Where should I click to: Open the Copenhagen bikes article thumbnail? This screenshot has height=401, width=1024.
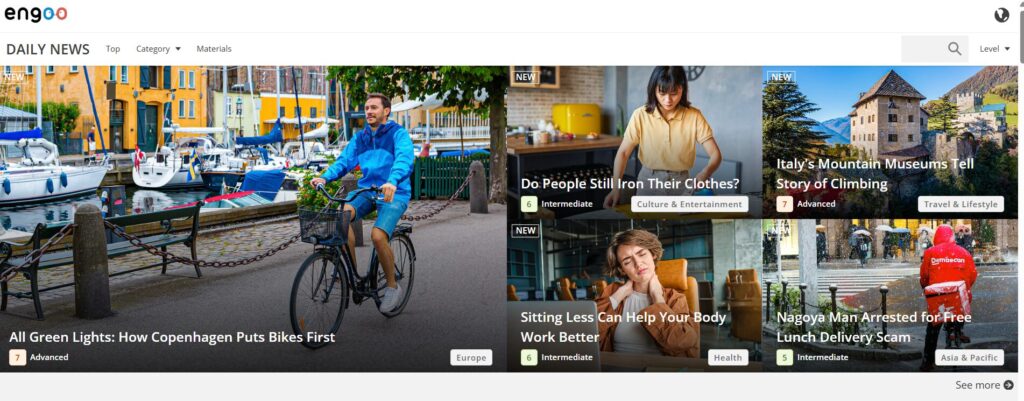pos(253,219)
